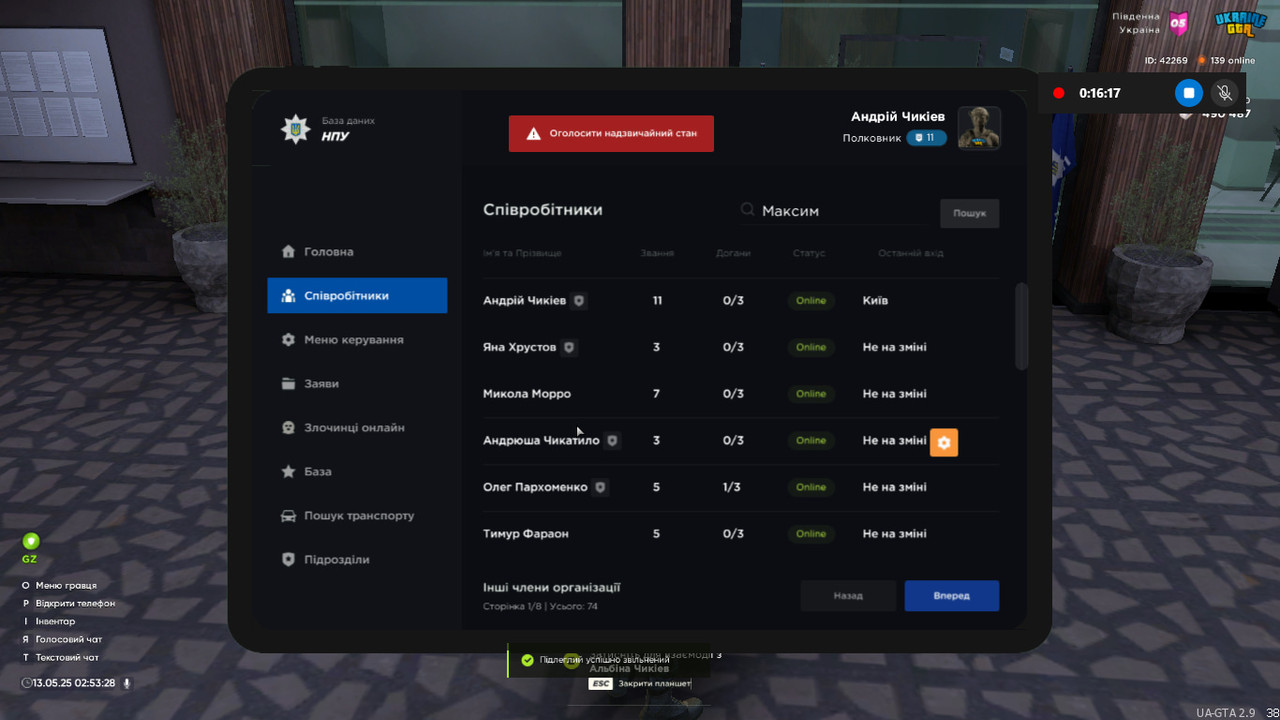Click the Відкрити телефон hotkey hint
The width and height of the screenshot is (1280, 720).
click(68, 604)
